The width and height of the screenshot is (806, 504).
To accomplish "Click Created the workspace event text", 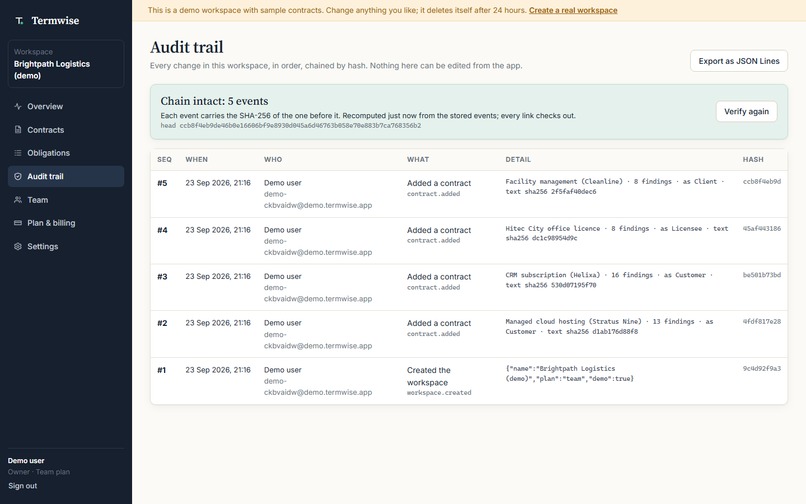I will tap(429, 376).
